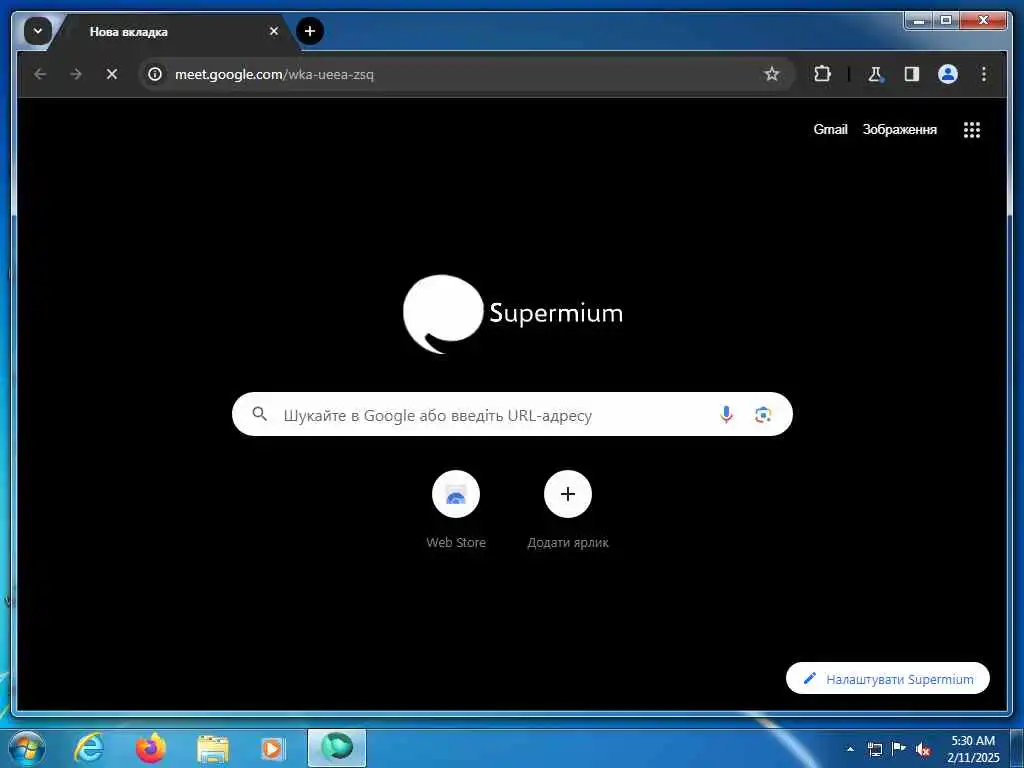Close the "Нова вкладка" tab

coord(274,31)
